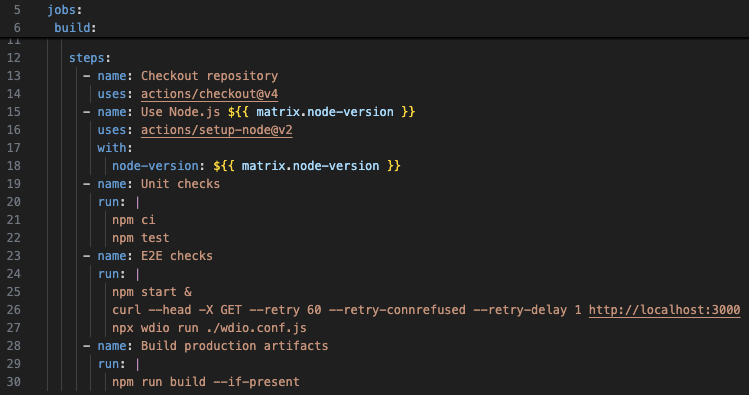749x395 pixels.
Task: Click line number 26 in gutter
Action: pos(14,310)
